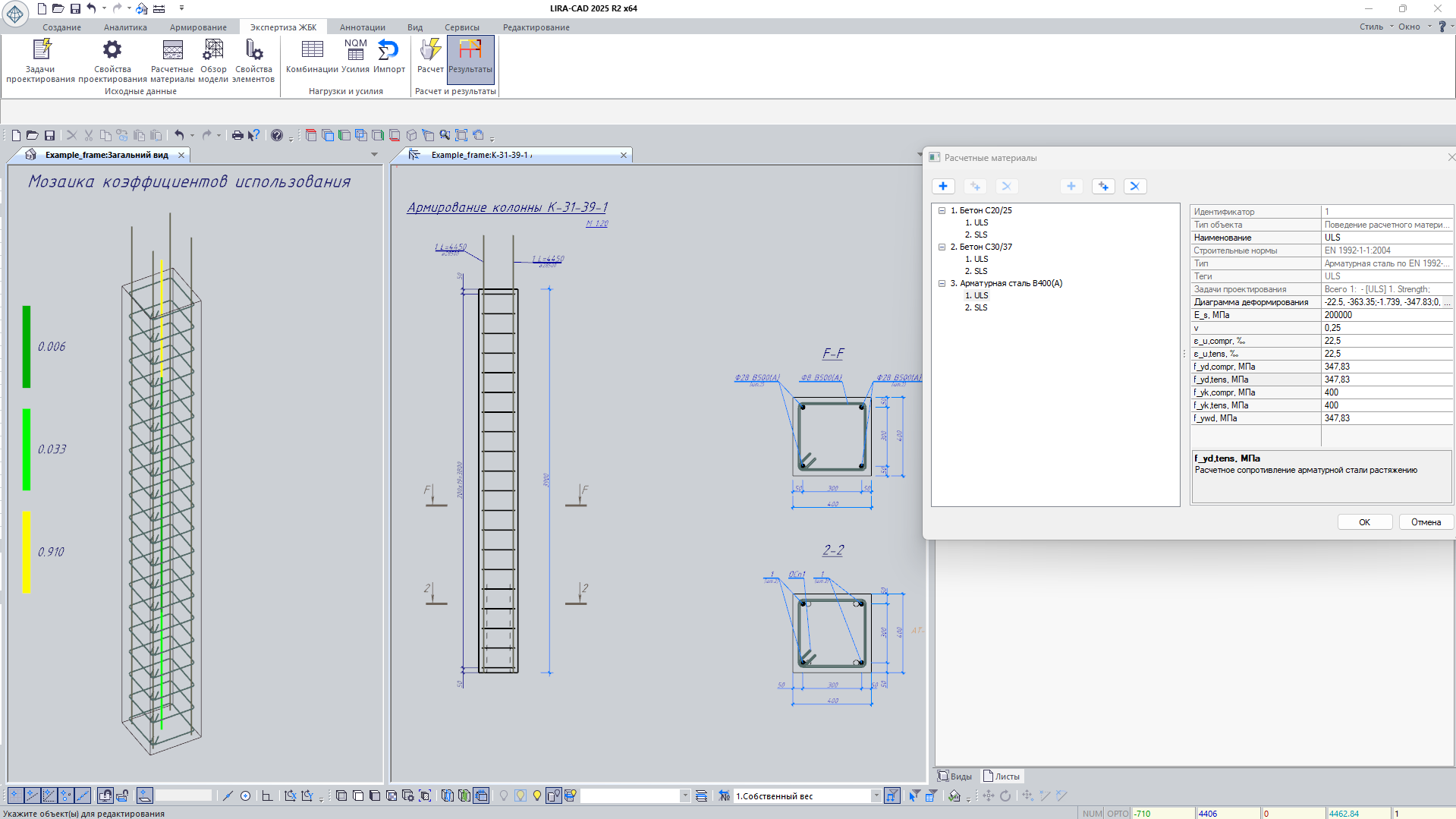Toggle the lit yellow lightbulb visibility icon
The width and height of the screenshot is (1456, 819).
pyautogui.click(x=537, y=795)
